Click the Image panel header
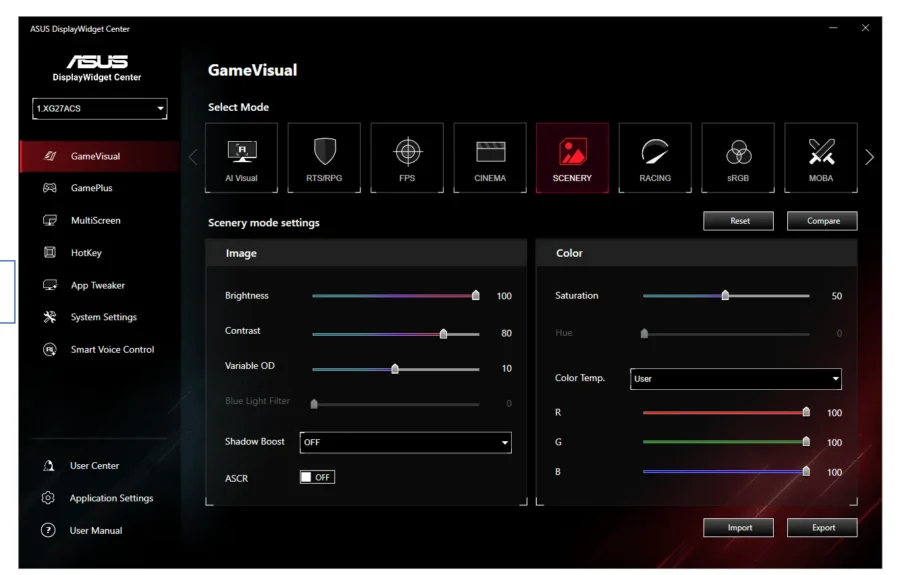 tap(366, 253)
